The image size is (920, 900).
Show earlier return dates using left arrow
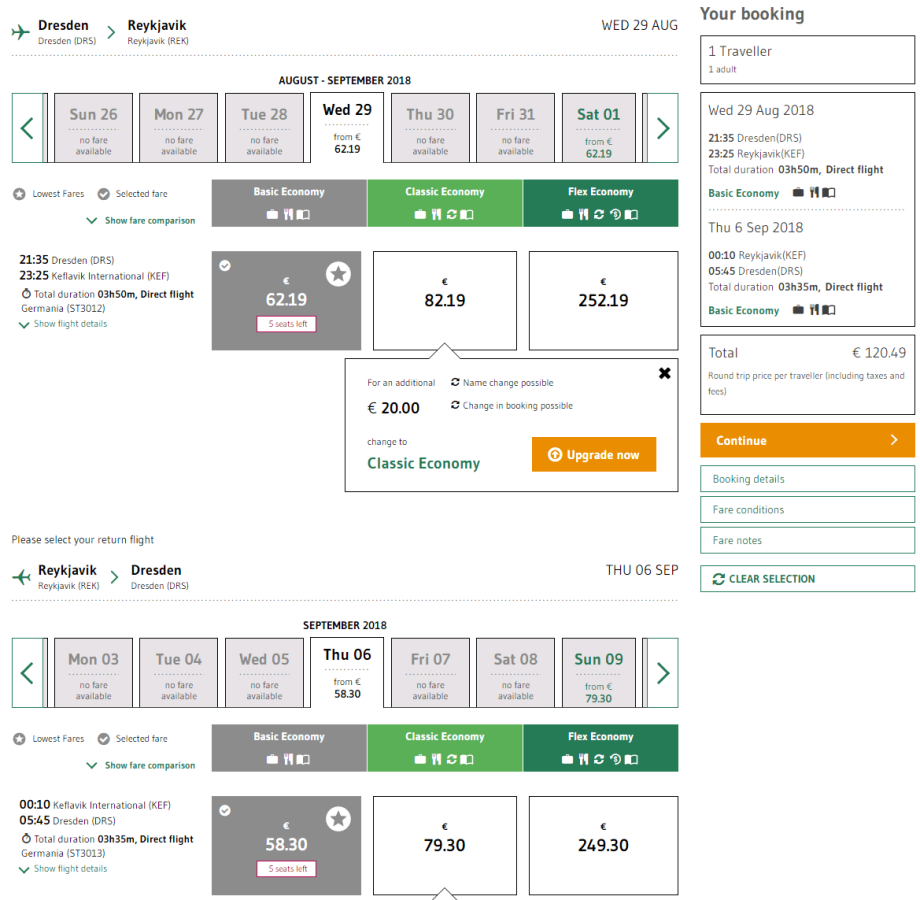point(27,673)
